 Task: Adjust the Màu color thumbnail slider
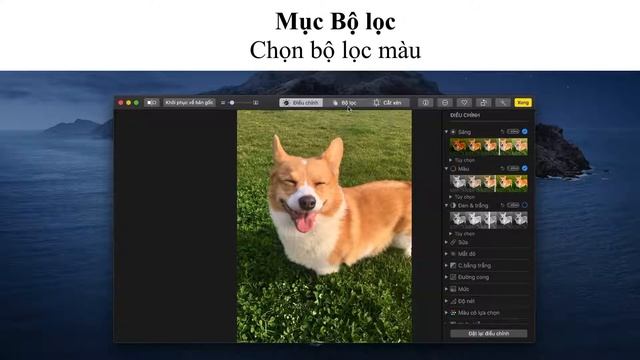pos(489,183)
